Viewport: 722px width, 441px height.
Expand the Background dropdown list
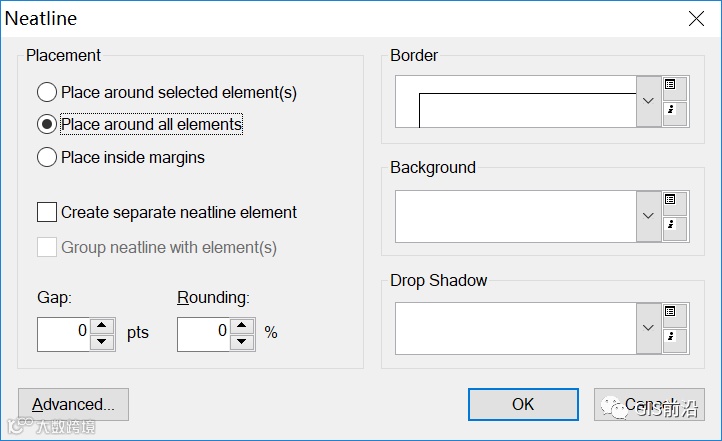click(649, 215)
